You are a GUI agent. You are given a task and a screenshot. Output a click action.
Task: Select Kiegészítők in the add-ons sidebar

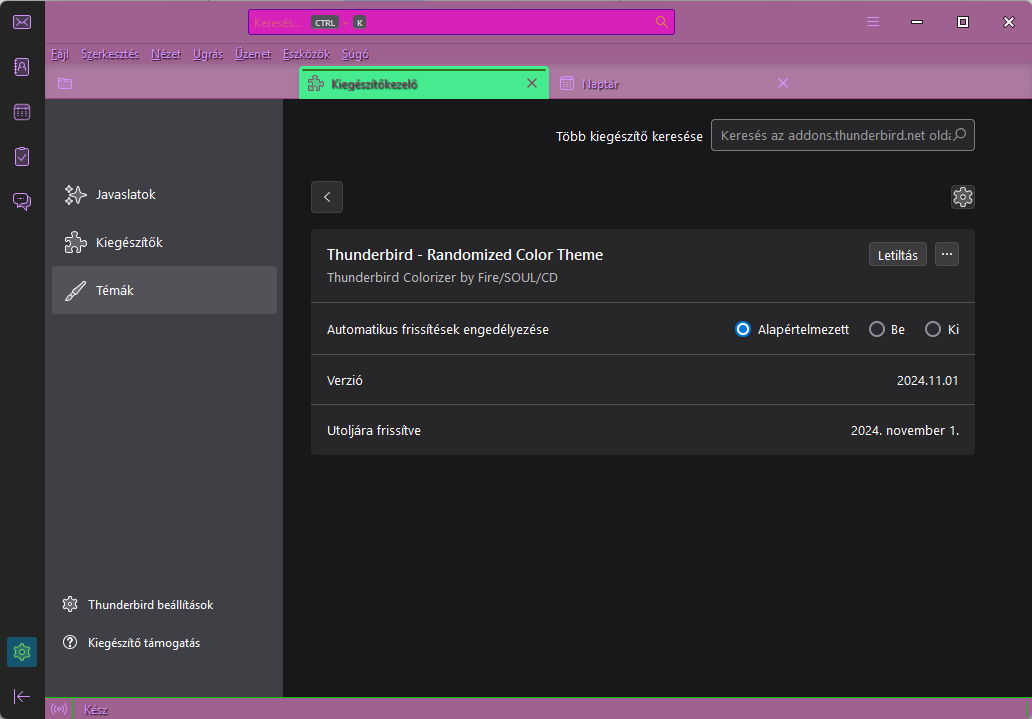tap(165, 242)
